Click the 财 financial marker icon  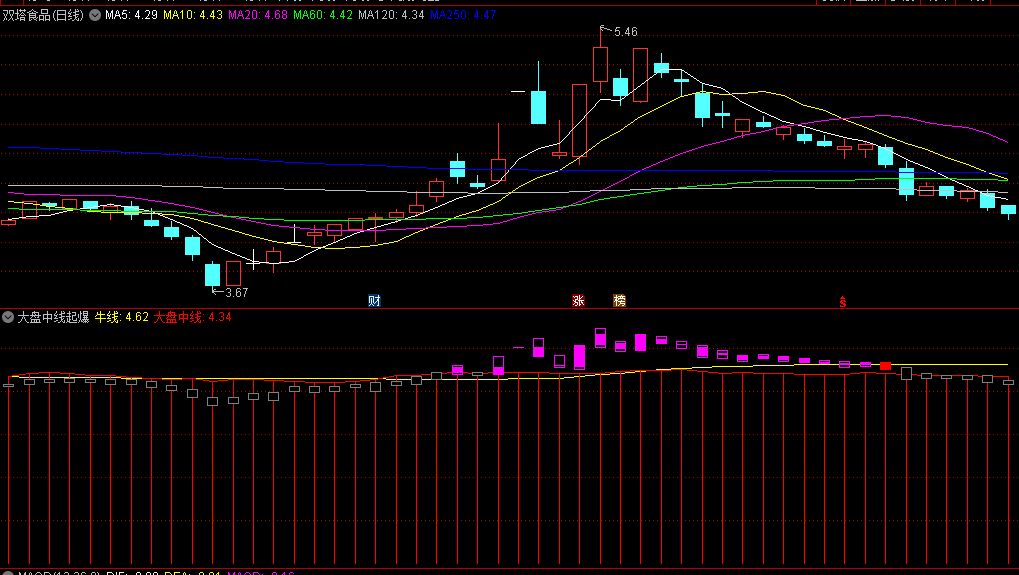pos(374,301)
